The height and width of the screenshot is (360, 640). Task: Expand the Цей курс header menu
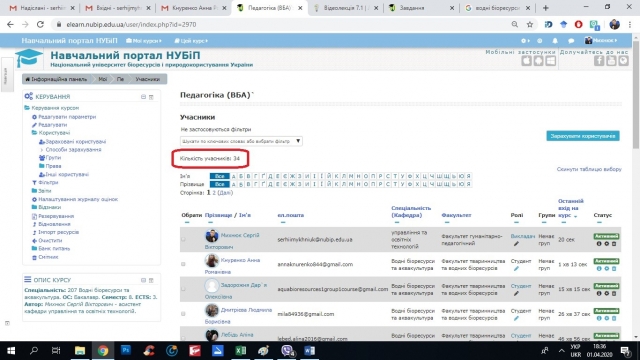click(191, 41)
